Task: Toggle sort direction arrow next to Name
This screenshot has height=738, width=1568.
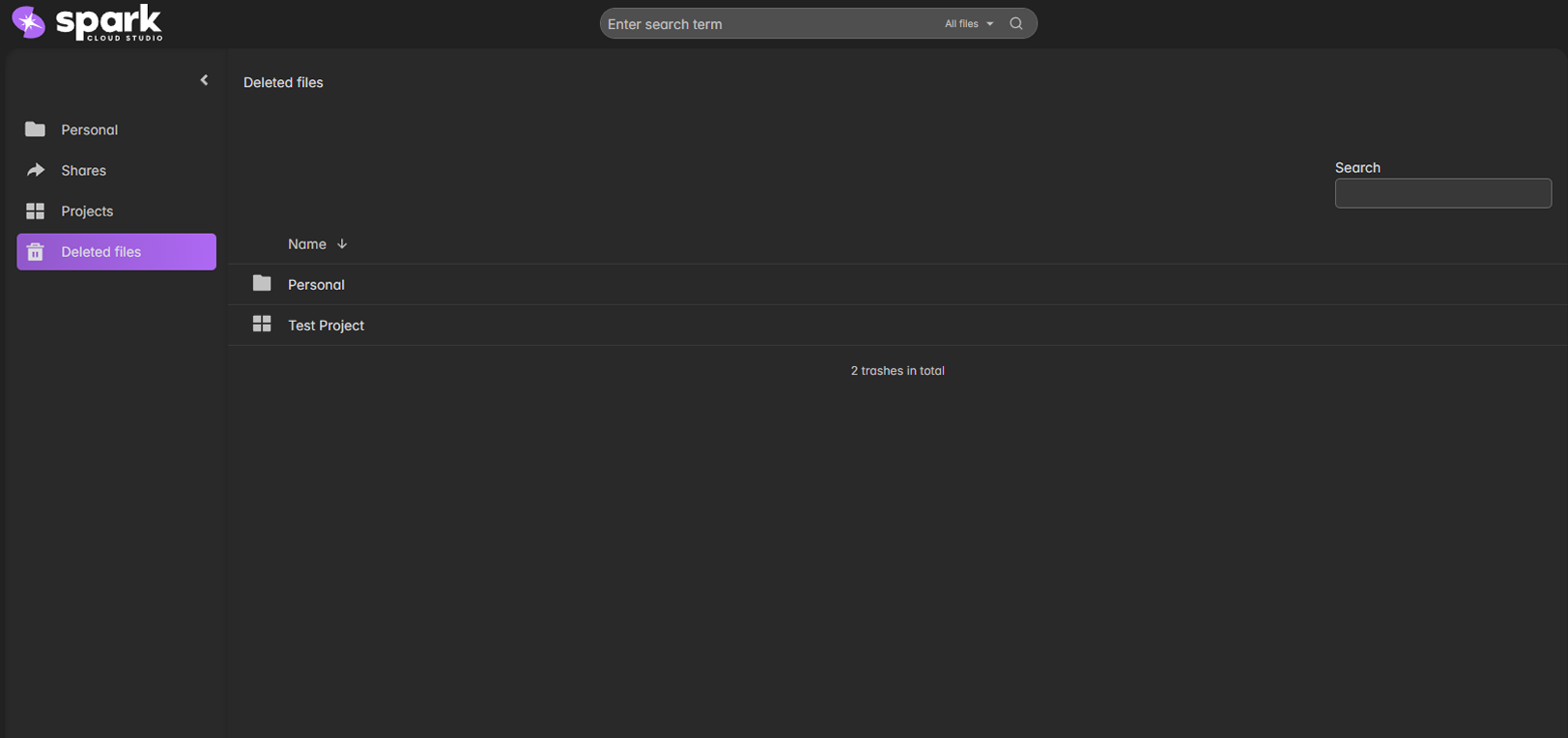Action: tap(342, 244)
